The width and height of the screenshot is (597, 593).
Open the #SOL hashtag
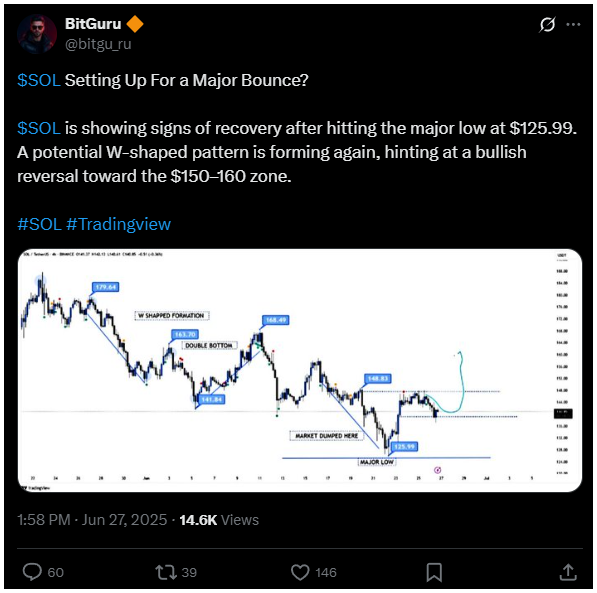coord(39,224)
